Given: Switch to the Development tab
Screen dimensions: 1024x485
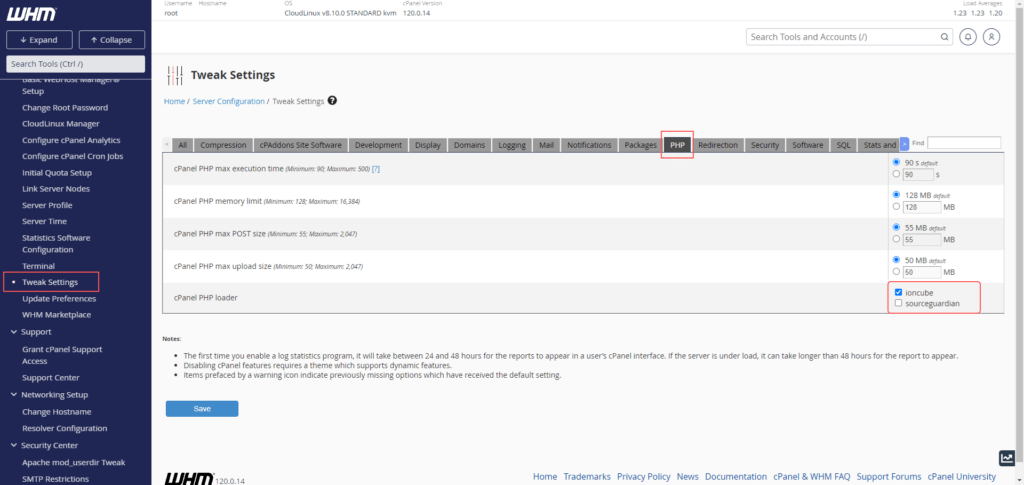Looking at the screenshot, I should coord(378,145).
